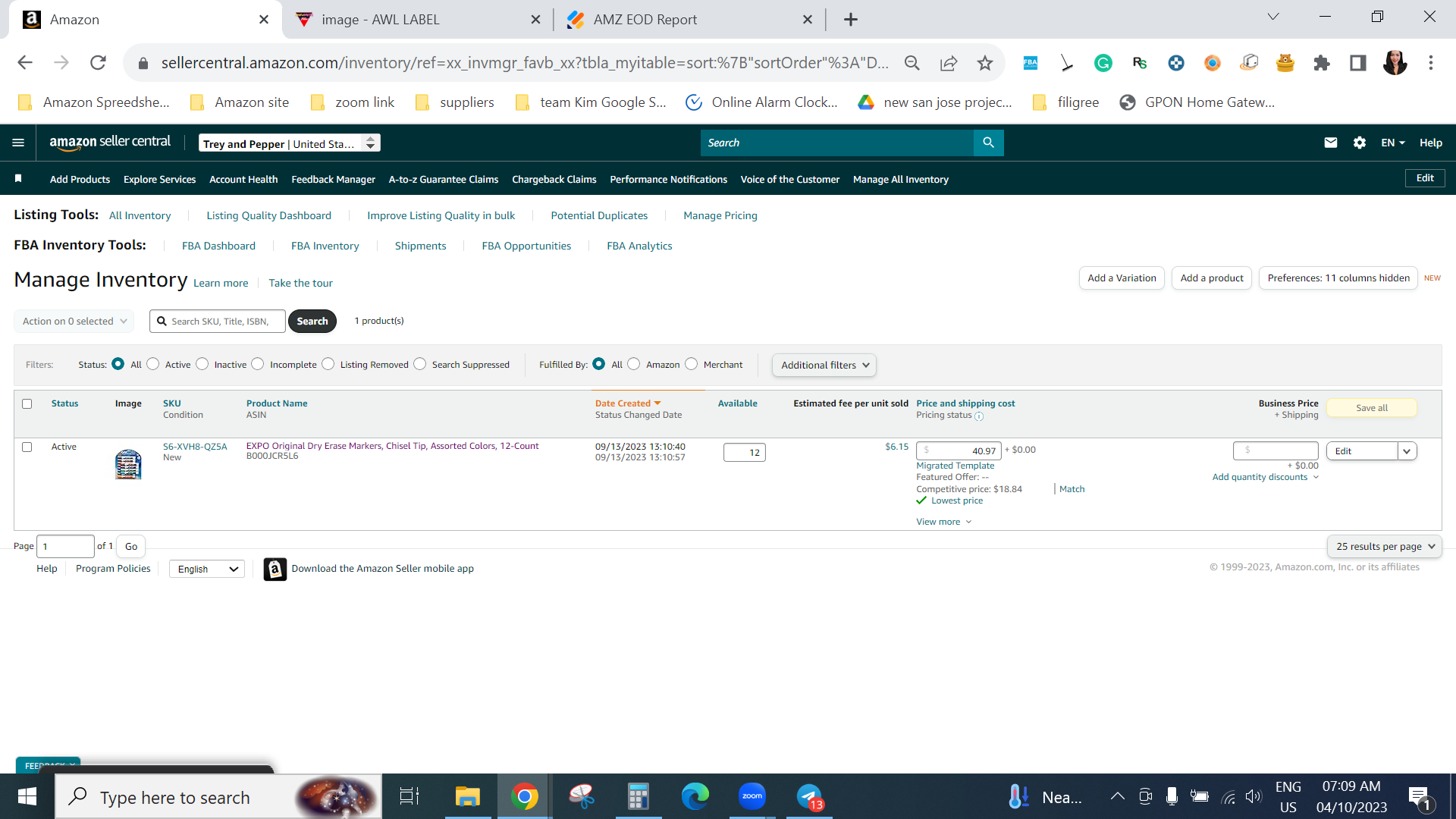
Task: Open Seller Central settings gear
Action: point(1360,143)
